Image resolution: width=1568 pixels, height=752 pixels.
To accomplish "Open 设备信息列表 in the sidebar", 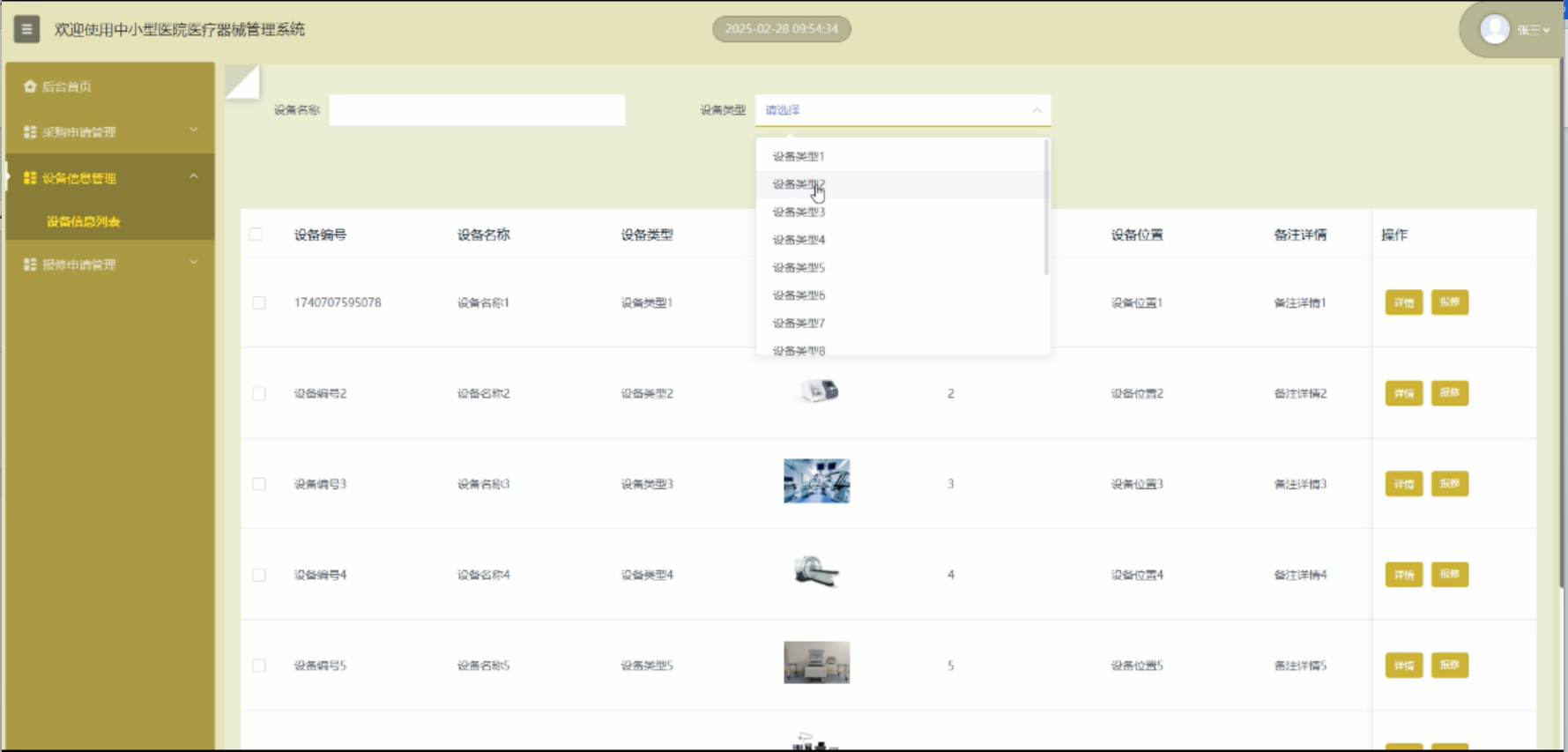I will click(83, 222).
